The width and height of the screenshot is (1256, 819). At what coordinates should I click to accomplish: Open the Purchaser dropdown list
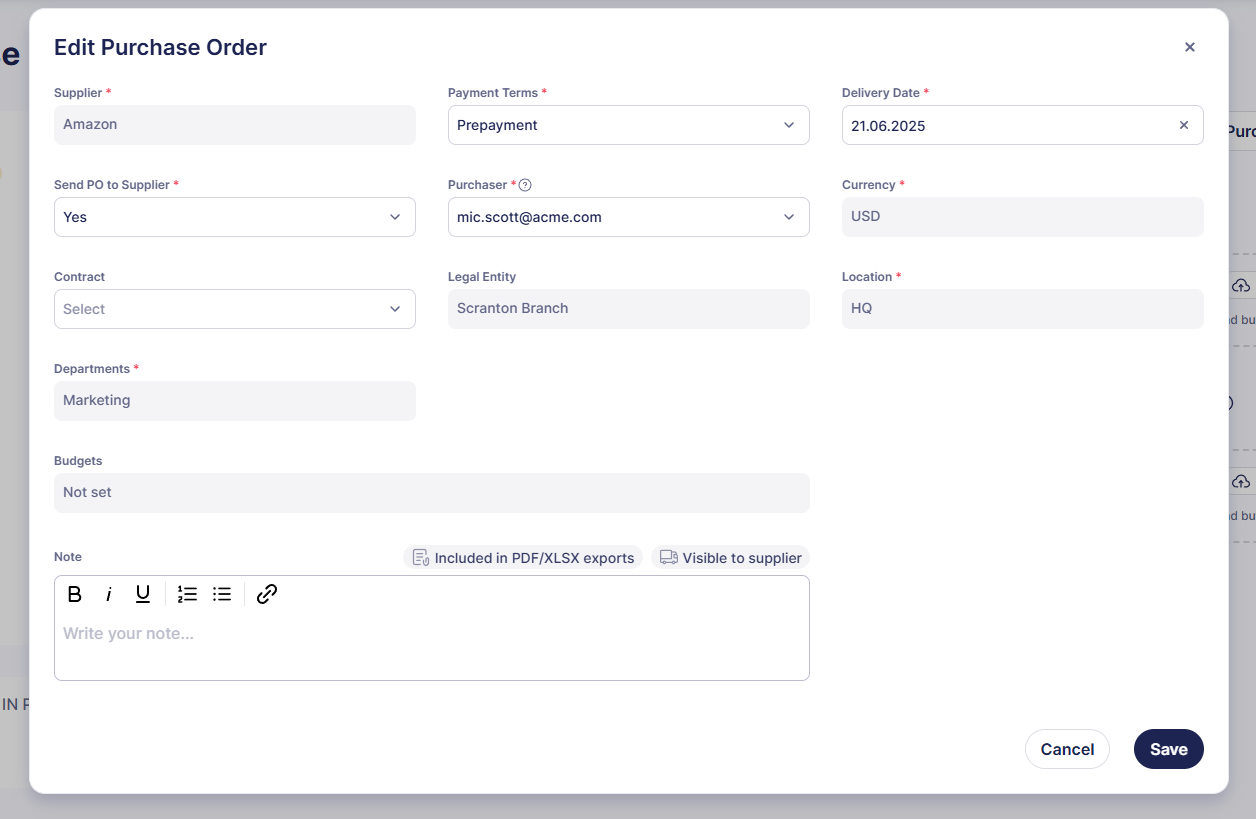[x=628, y=217]
